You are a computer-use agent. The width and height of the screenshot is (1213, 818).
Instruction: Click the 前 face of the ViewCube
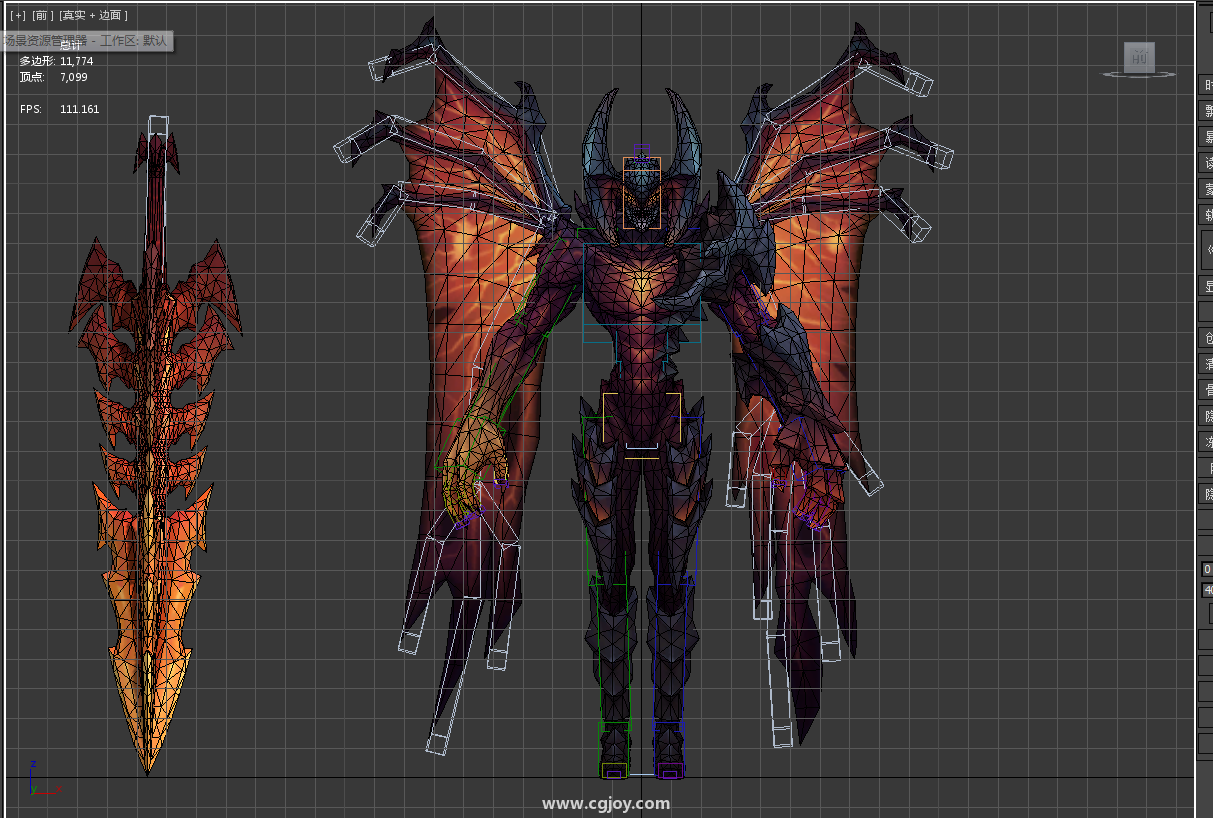tap(1138, 58)
